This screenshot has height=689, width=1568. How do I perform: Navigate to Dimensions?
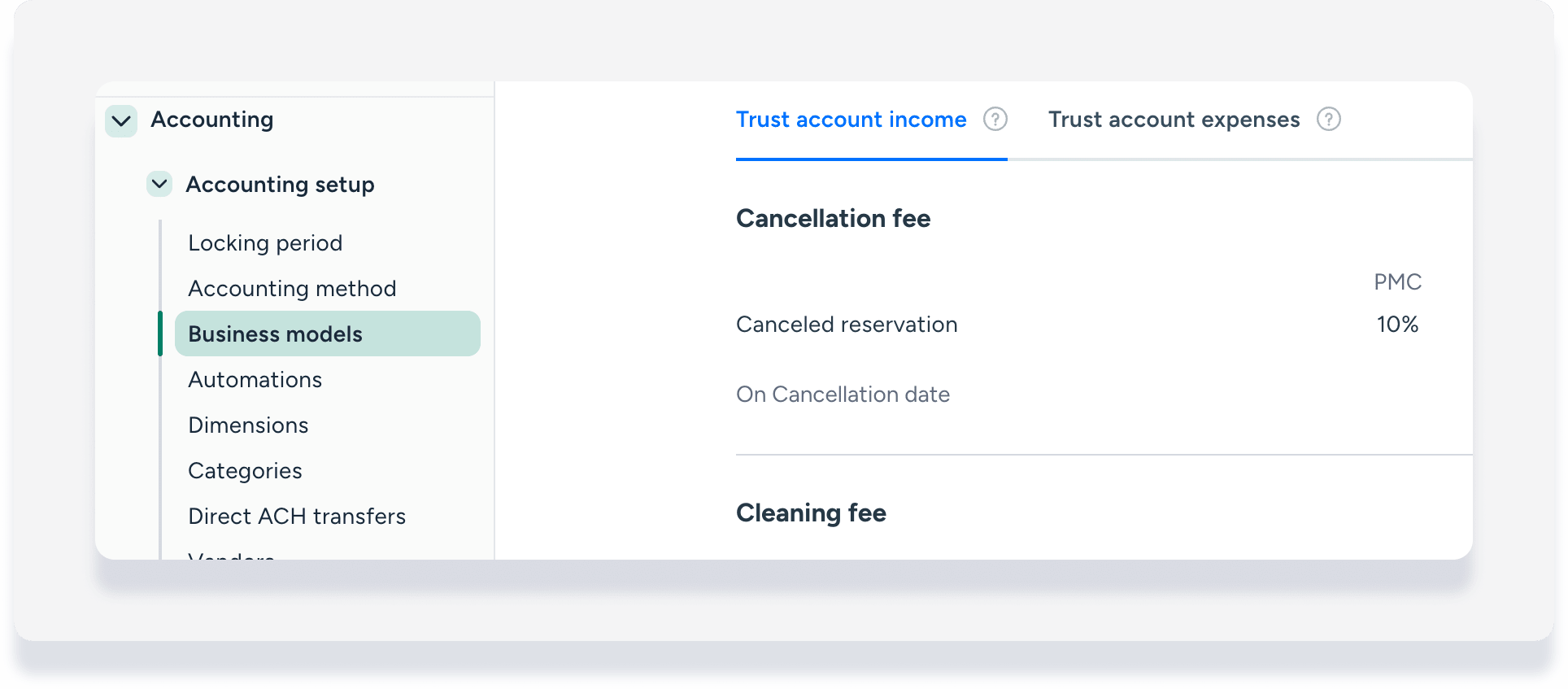(x=248, y=425)
